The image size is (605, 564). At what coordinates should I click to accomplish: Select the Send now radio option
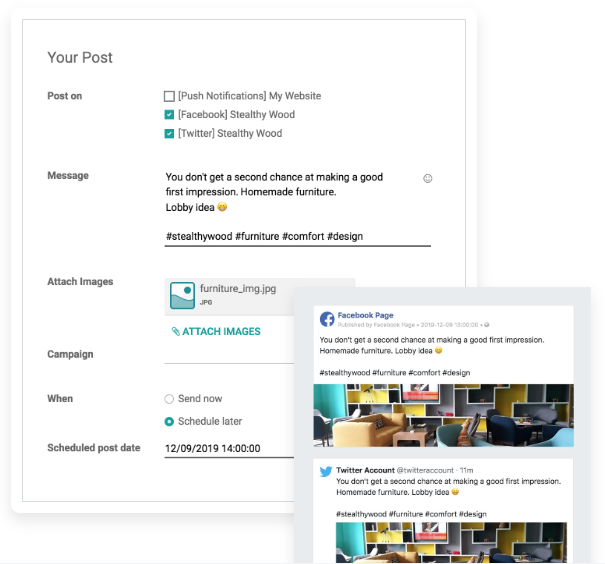pos(169,399)
